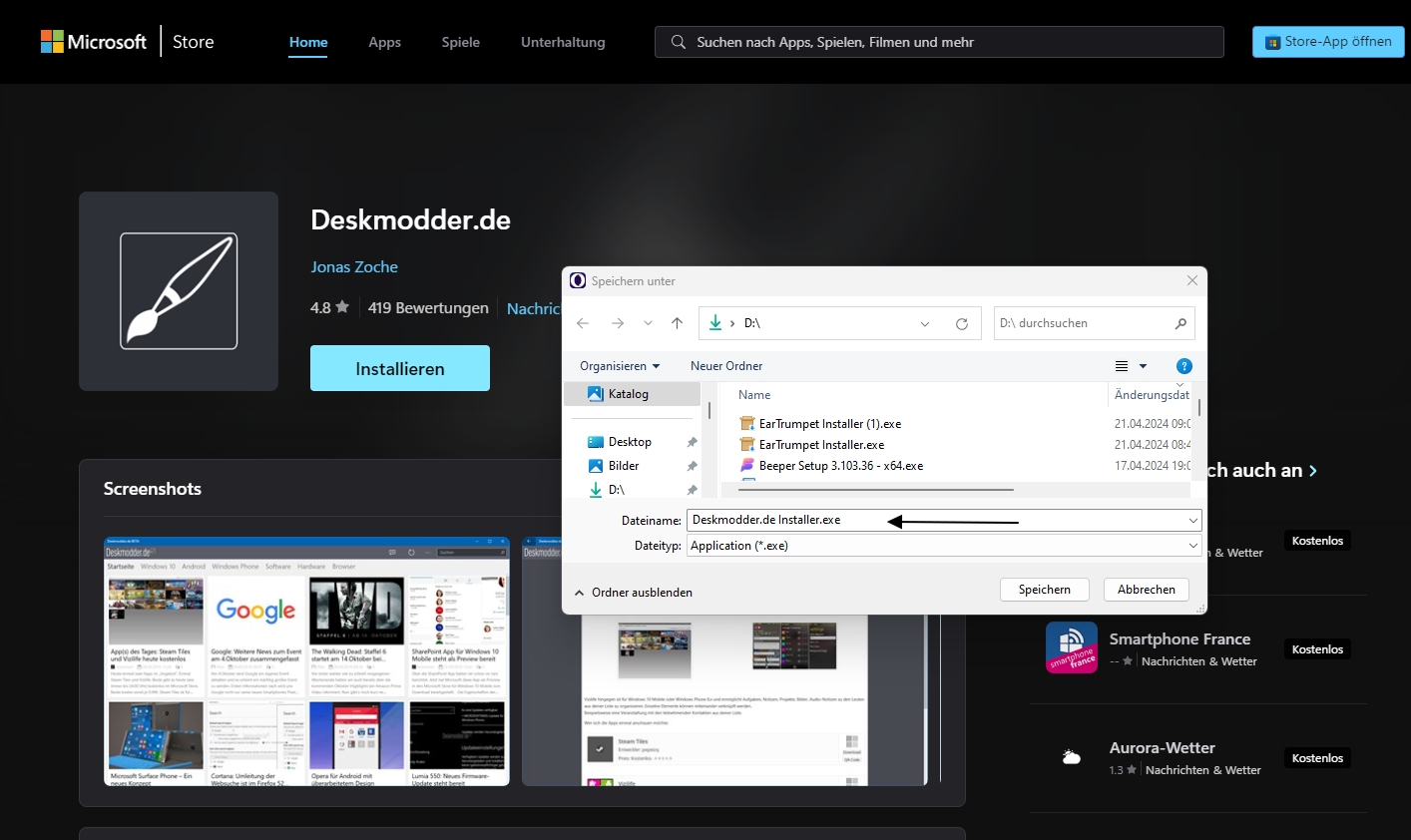Expand the related apps heading chevron
Screen dimensions: 1411x840
[x=1313, y=471]
